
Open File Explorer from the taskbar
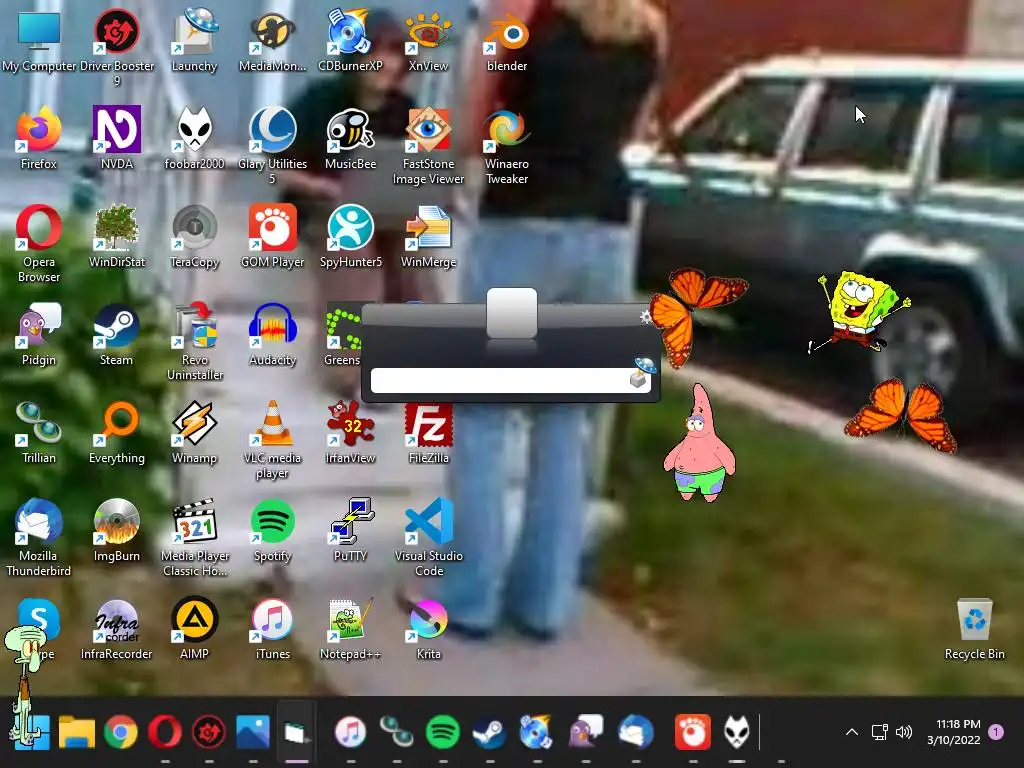click(77, 731)
